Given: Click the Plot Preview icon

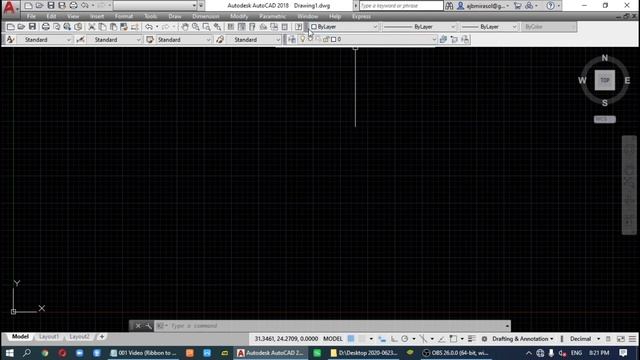Looking at the screenshot, I should (x=56, y=27).
